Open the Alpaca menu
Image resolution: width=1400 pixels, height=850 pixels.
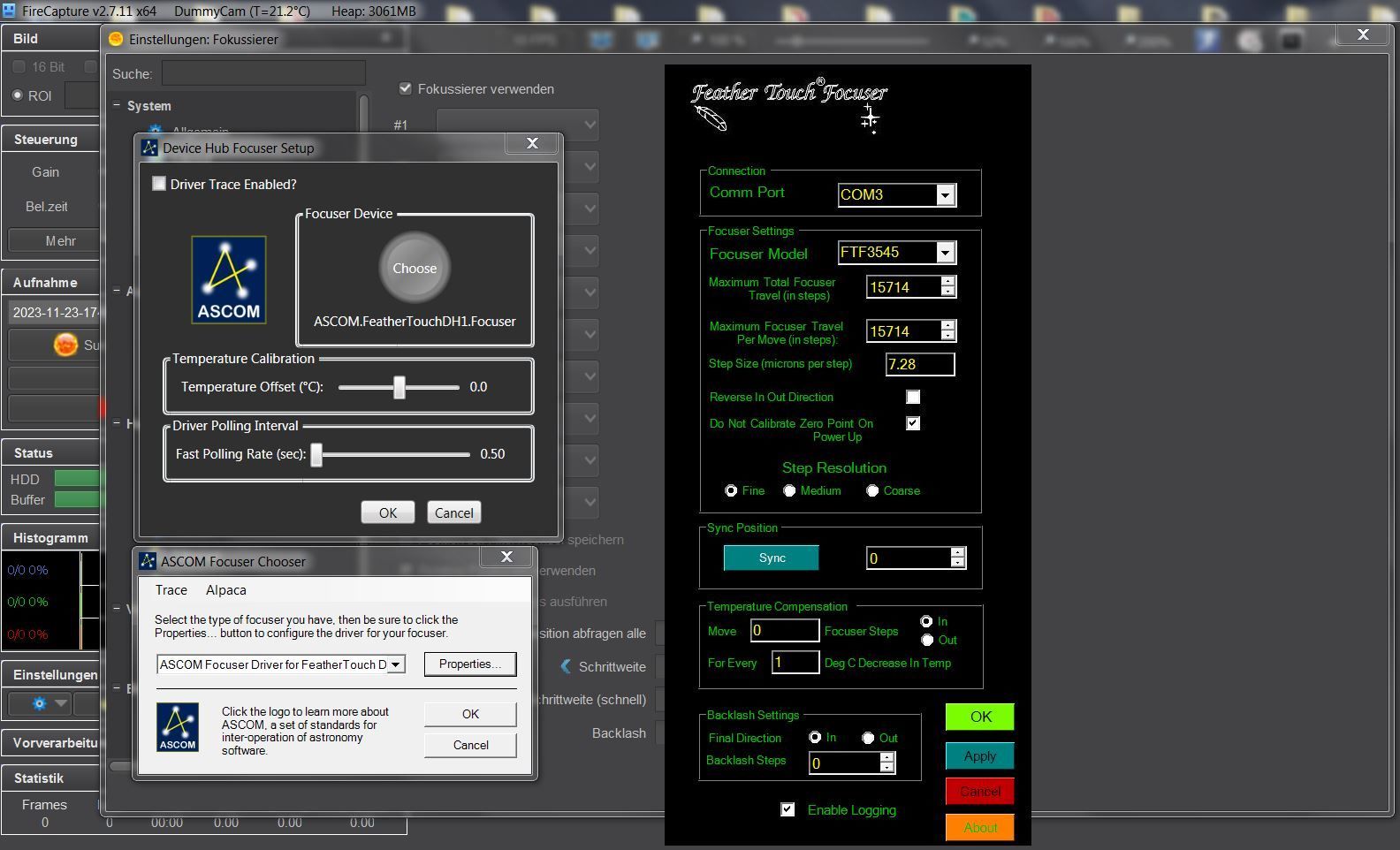(x=226, y=589)
